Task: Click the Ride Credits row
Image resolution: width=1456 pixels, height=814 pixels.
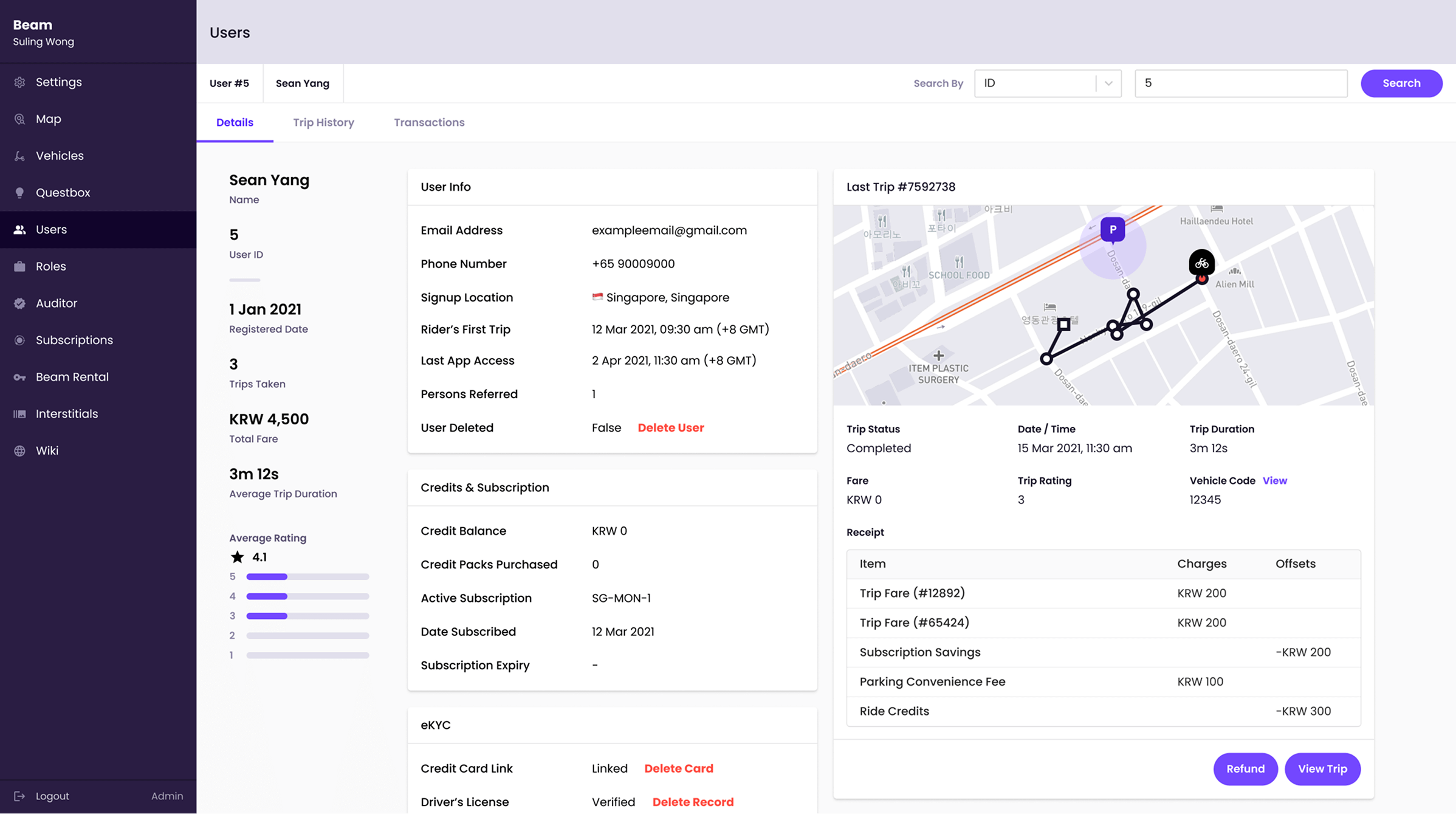Action: 1103,711
